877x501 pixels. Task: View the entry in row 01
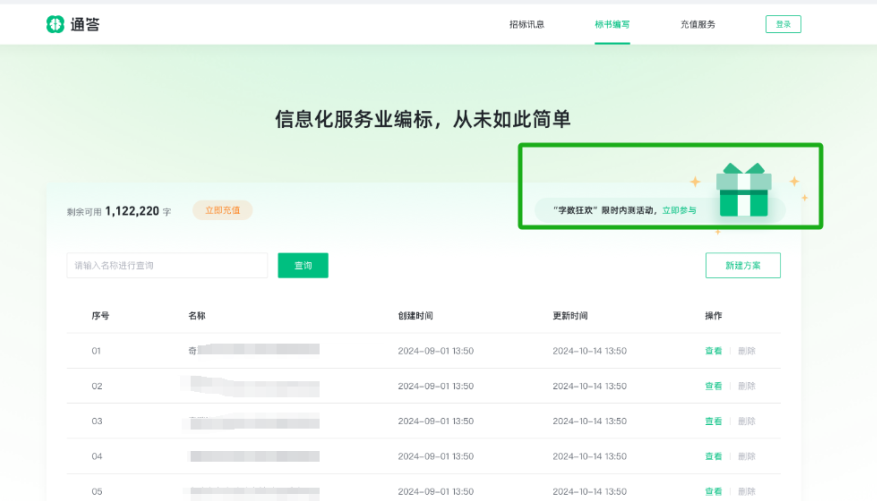pos(713,351)
